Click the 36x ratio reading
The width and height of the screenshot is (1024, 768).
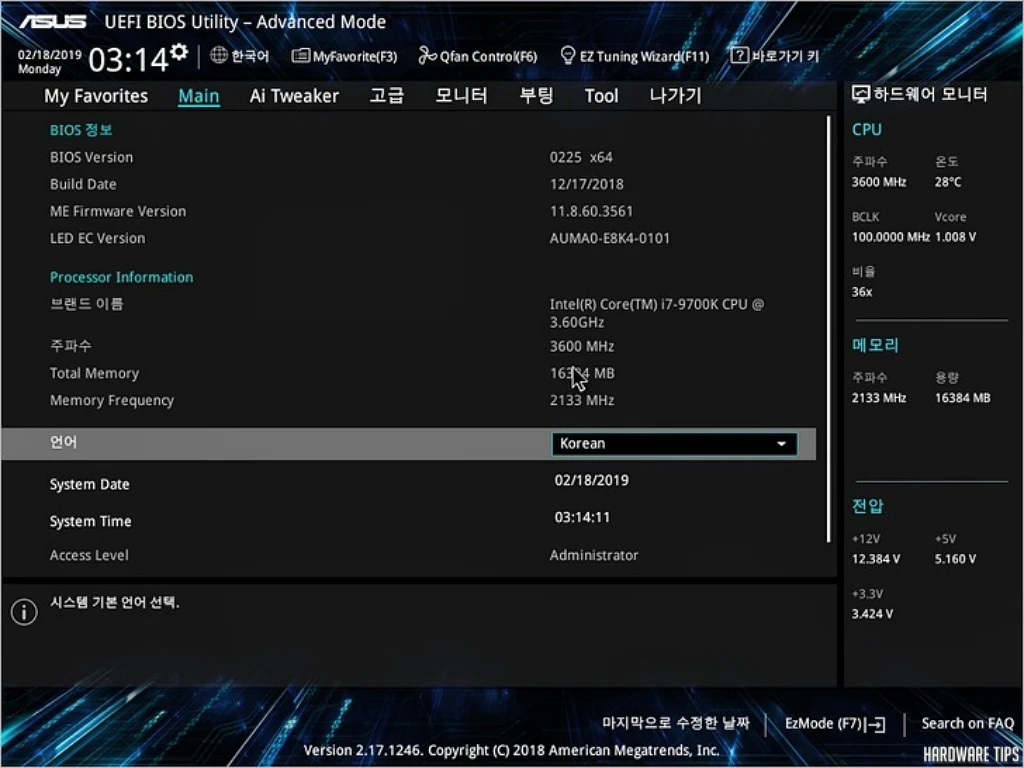click(x=862, y=292)
